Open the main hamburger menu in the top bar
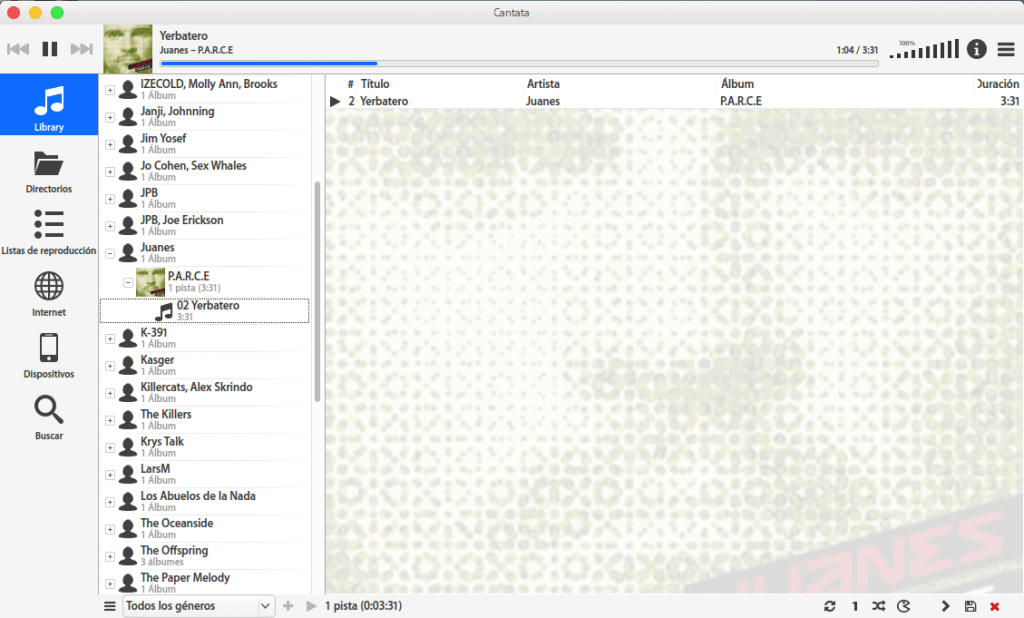 (1006, 49)
